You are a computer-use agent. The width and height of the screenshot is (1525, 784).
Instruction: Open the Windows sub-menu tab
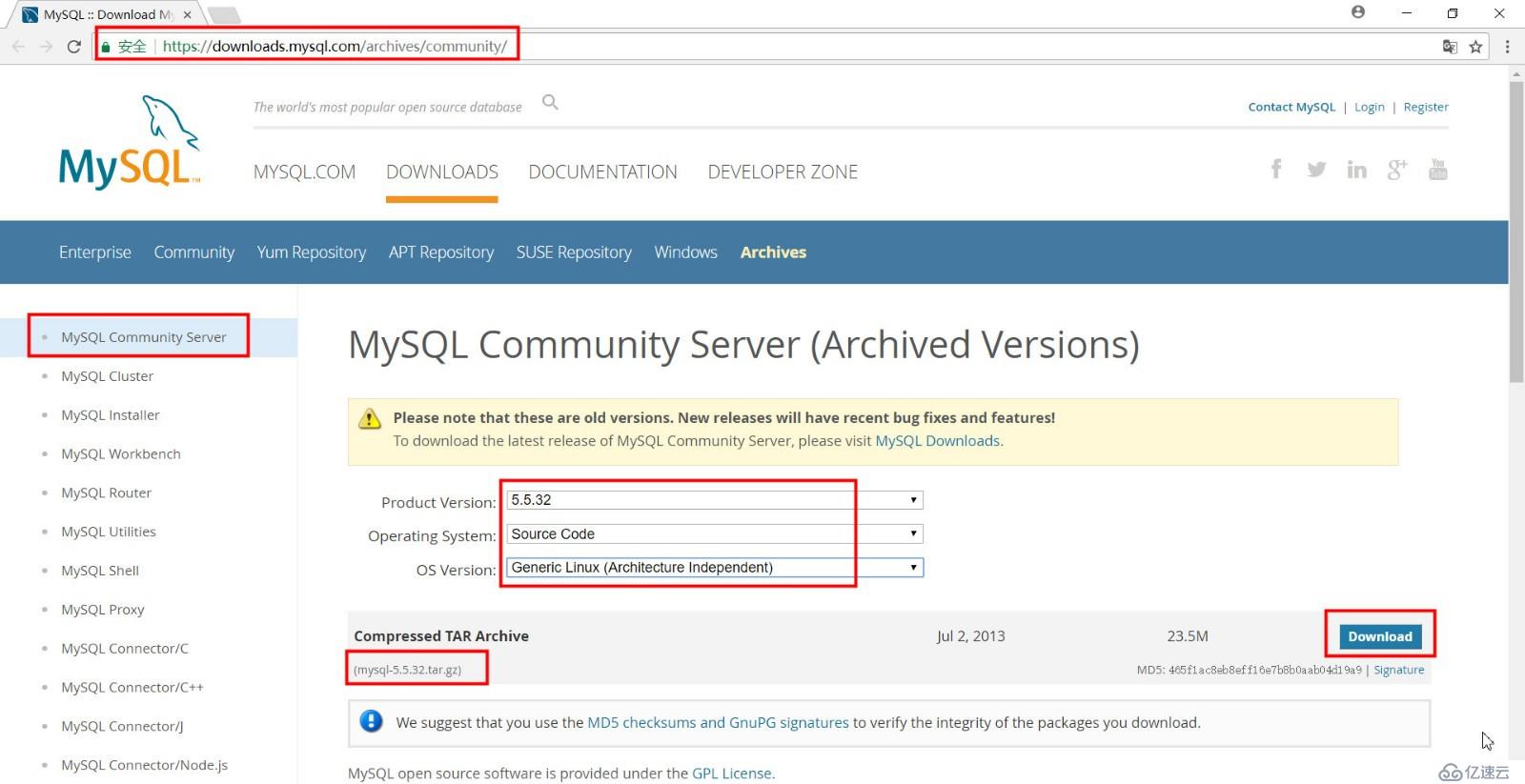685,252
